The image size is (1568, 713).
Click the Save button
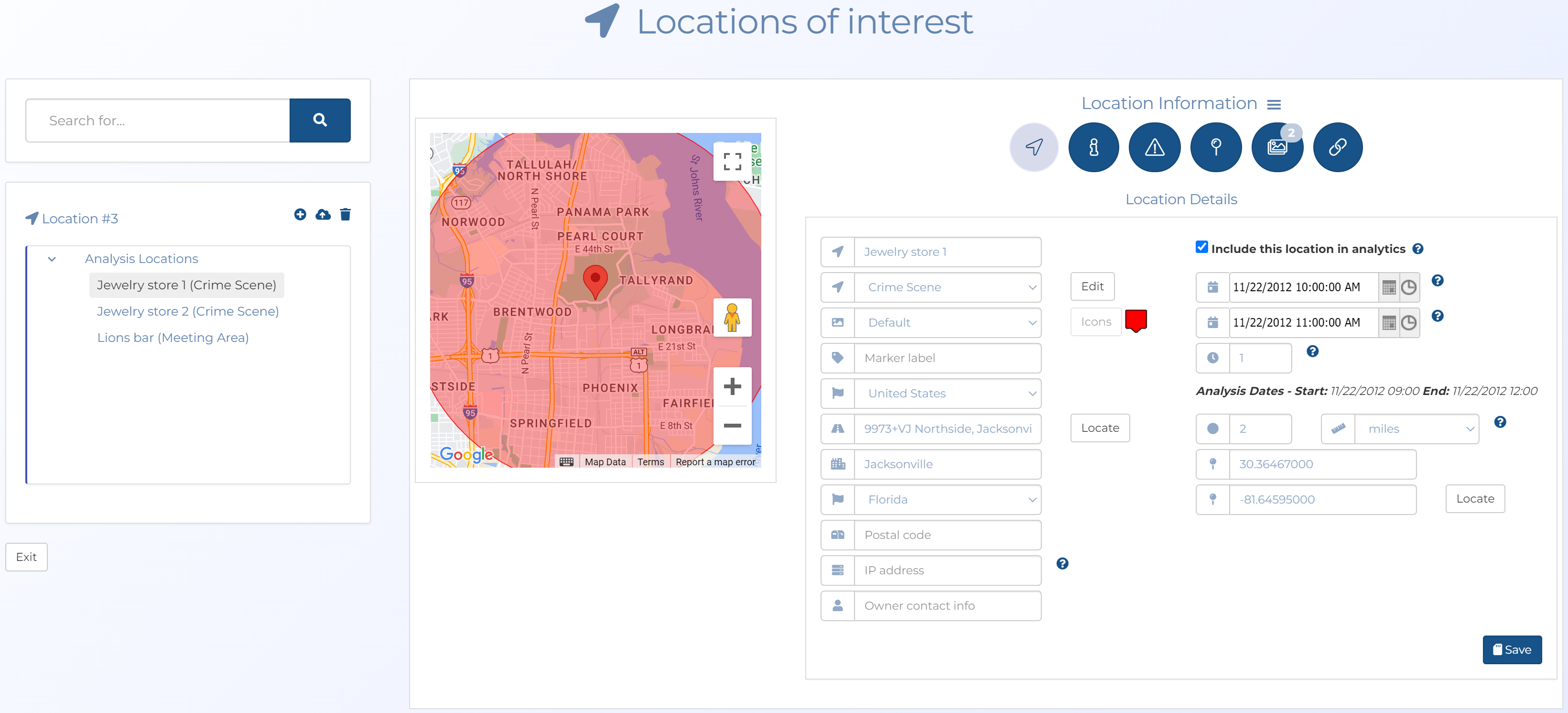click(1512, 650)
